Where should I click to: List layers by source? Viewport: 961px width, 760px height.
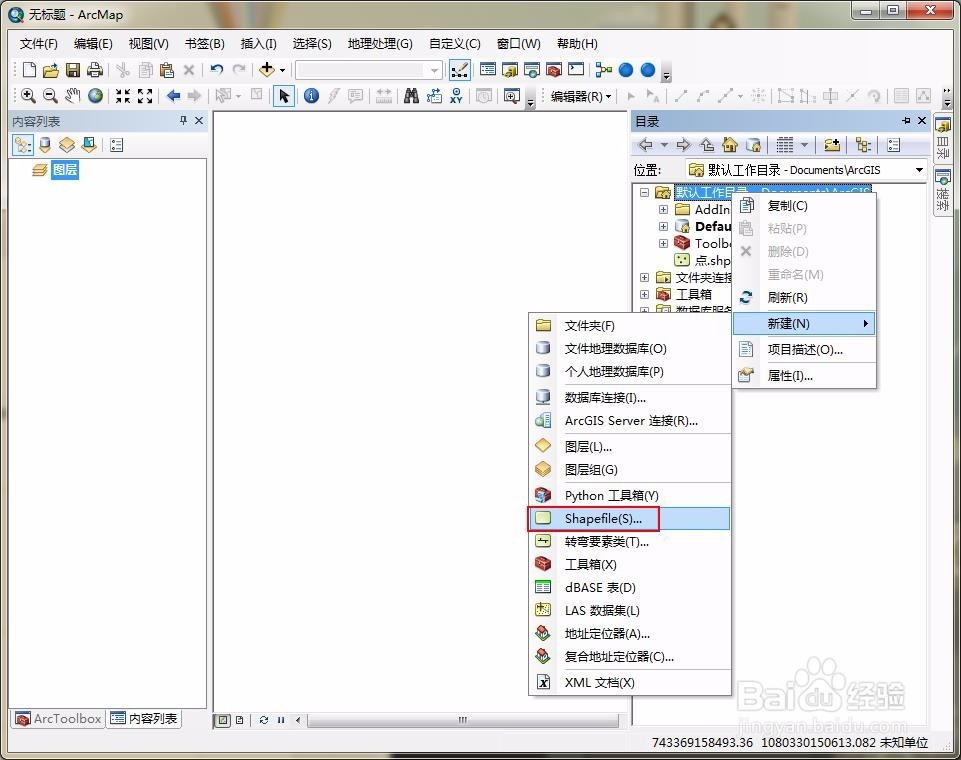point(45,145)
